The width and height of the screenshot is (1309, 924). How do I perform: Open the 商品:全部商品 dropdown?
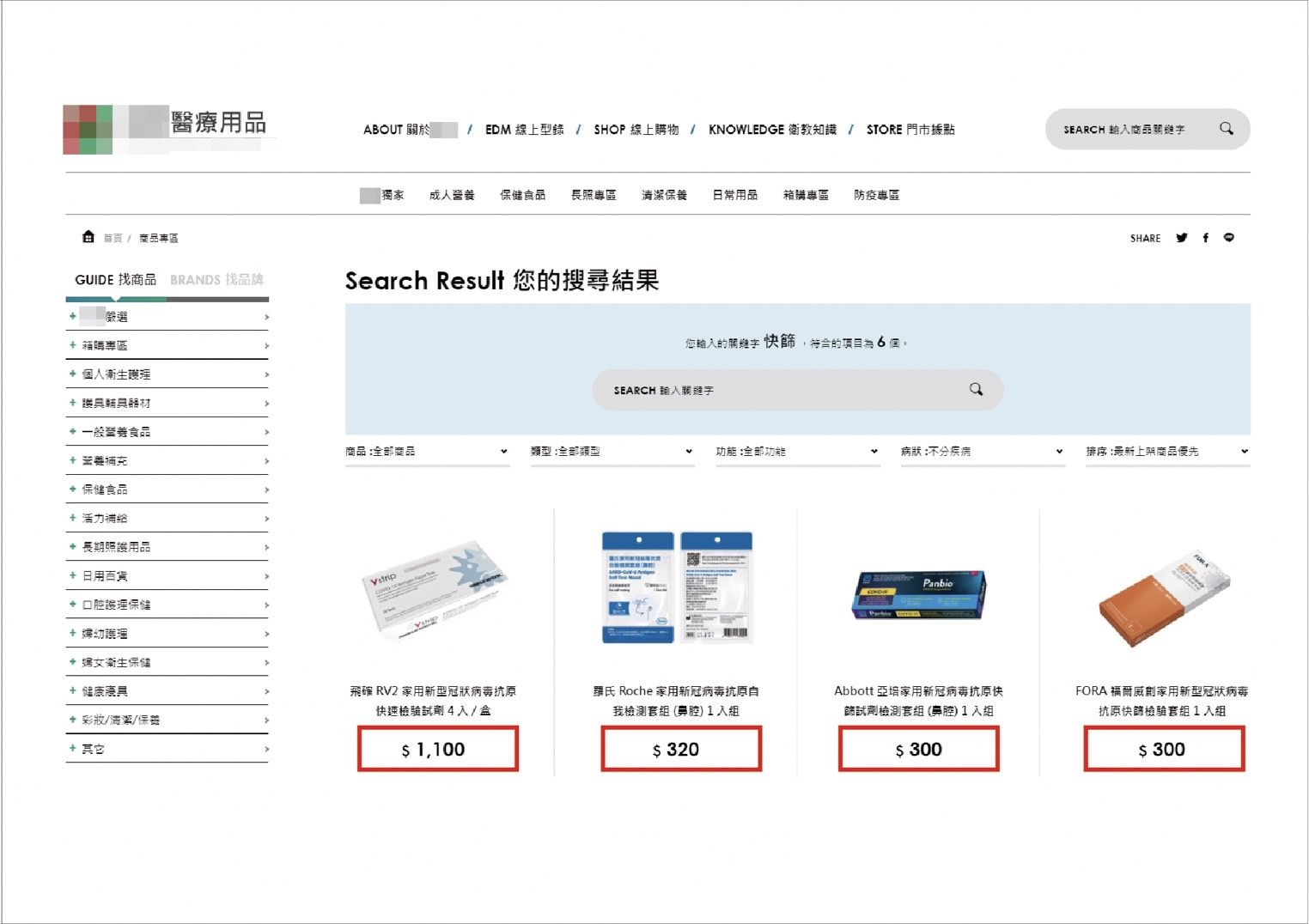427,452
